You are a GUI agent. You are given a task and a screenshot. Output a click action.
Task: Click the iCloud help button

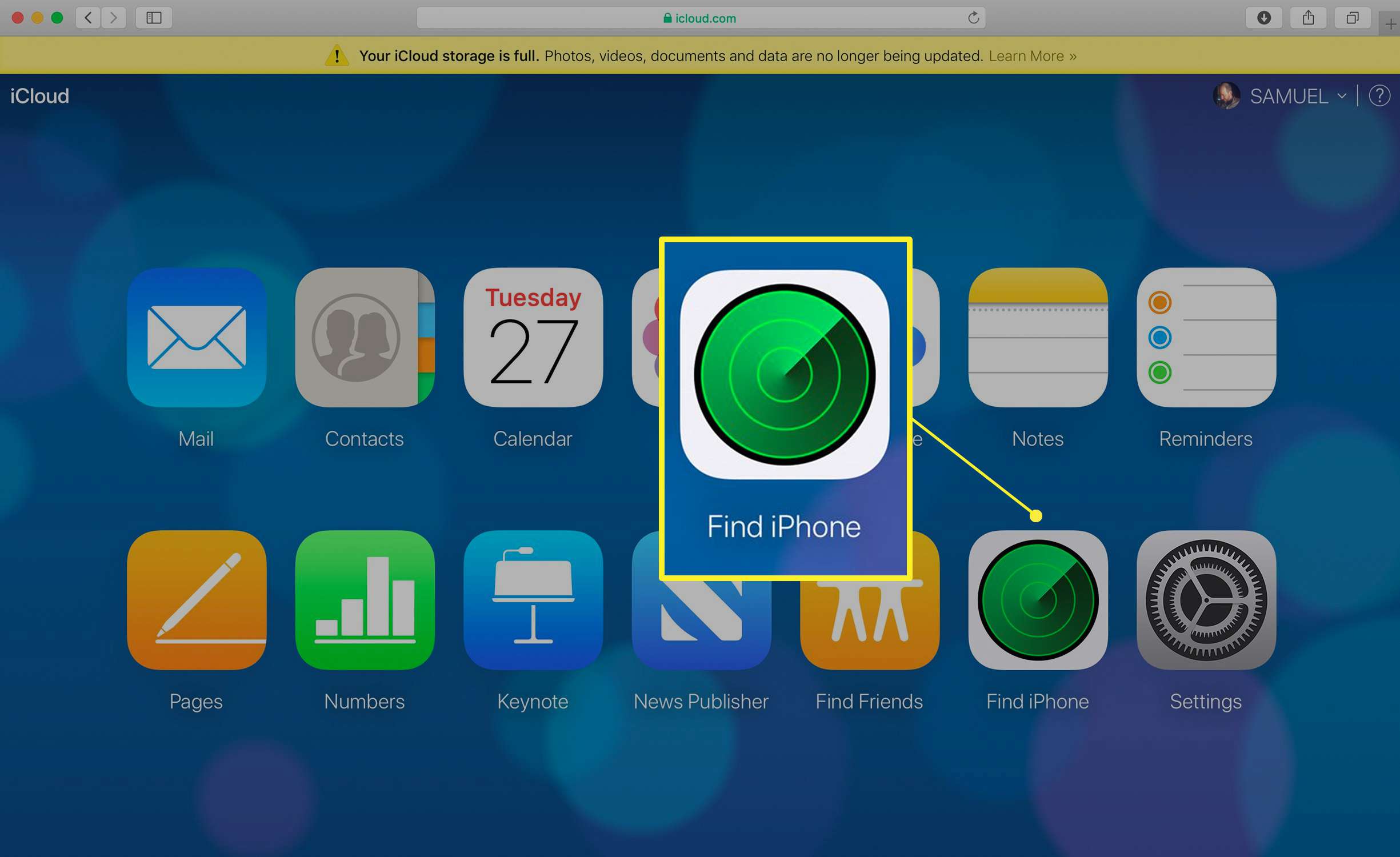1378,95
